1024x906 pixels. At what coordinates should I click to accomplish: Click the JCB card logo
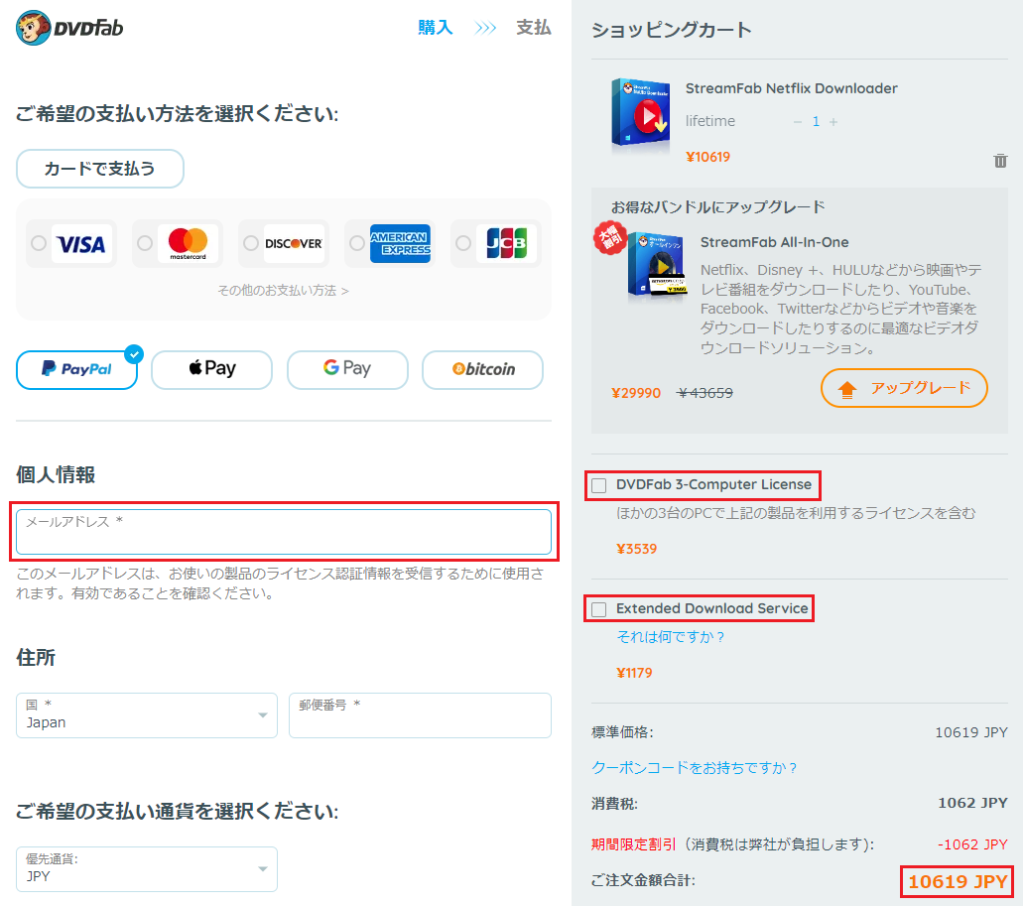507,244
